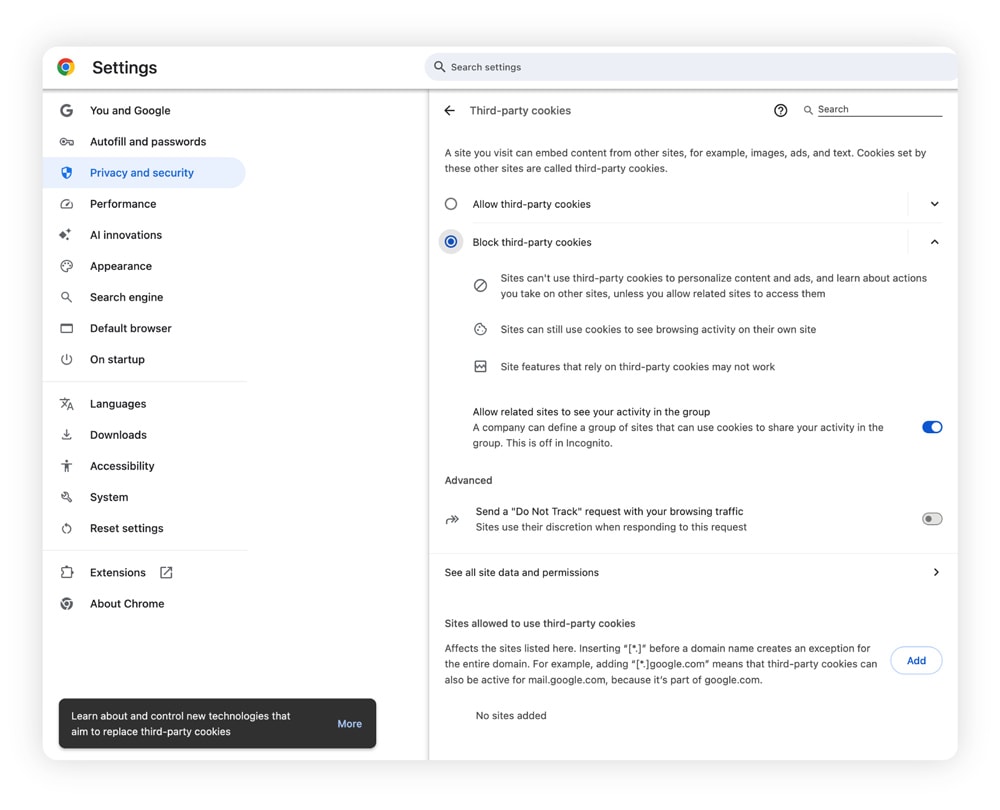Expand the Allow third-party cookies section
The width and height of the screenshot is (1000, 810).
[934, 203]
